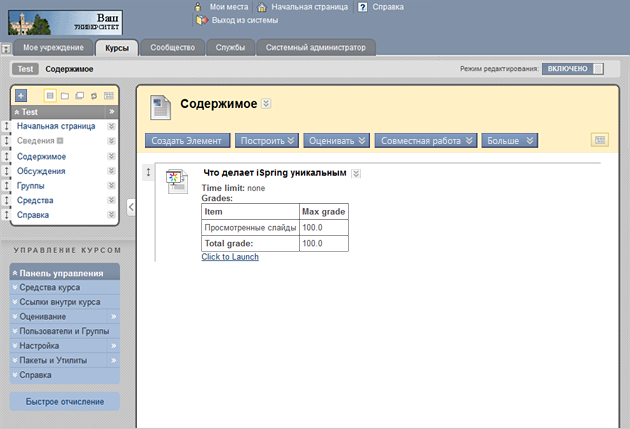The width and height of the screenshot is (630, 429).
Task: Open Оценивание right arrow link
Action: [x=113, y=317]
